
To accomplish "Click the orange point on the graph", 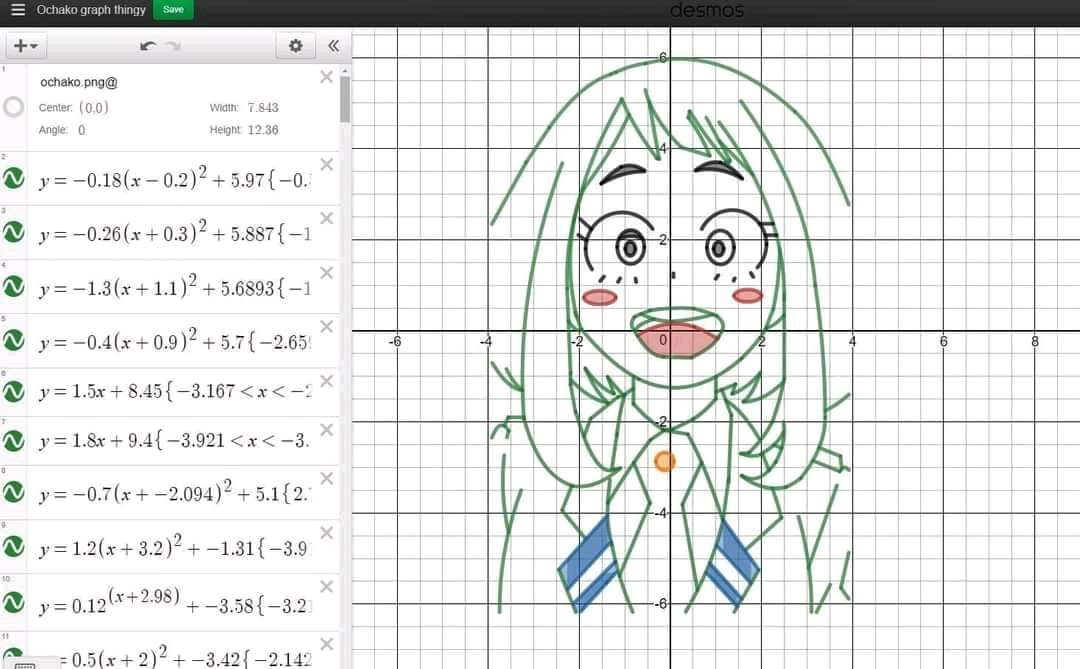I will (665, 461).
